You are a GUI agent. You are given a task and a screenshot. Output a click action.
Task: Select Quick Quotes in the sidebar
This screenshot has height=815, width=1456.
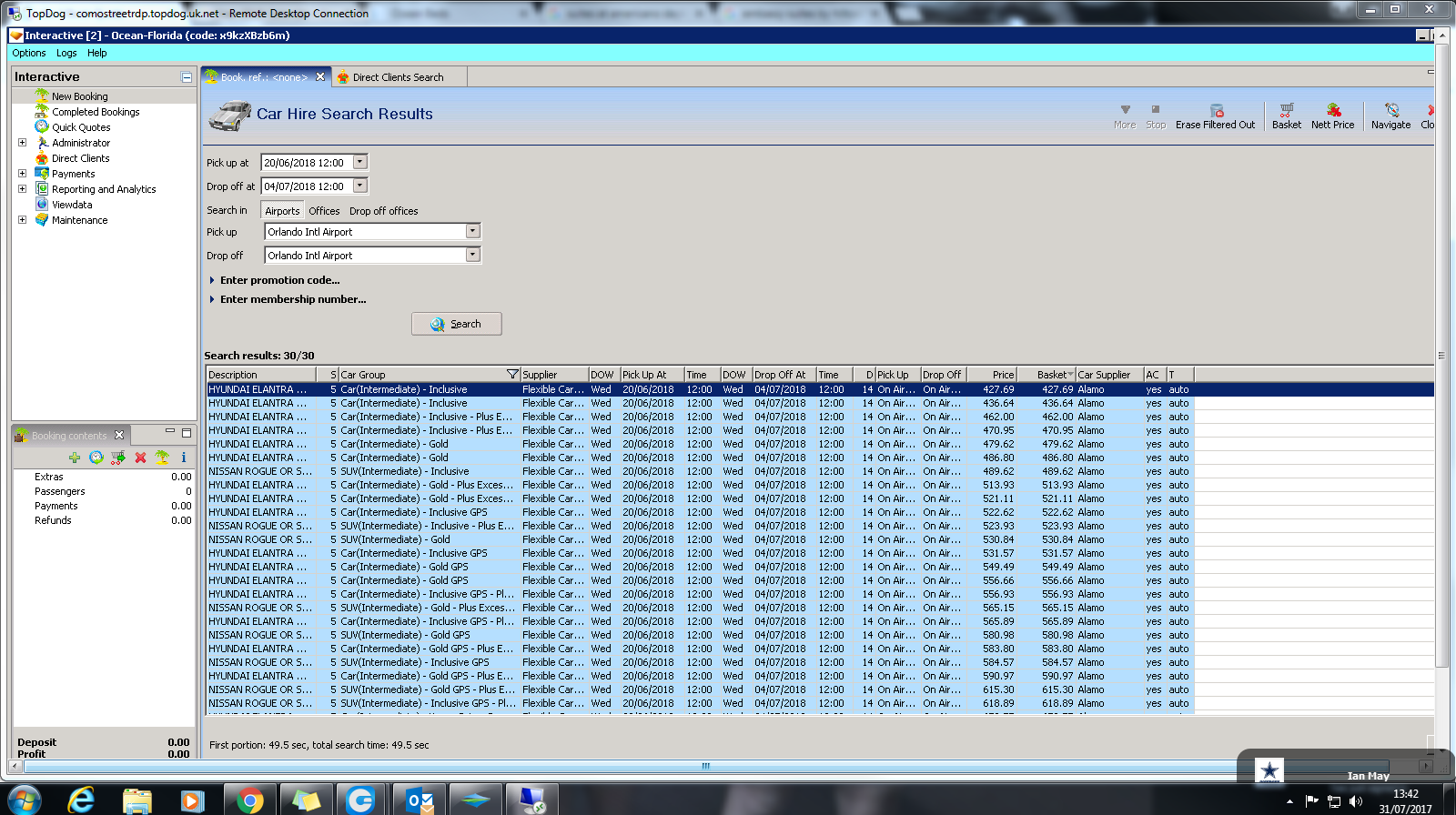pos(81,127)
